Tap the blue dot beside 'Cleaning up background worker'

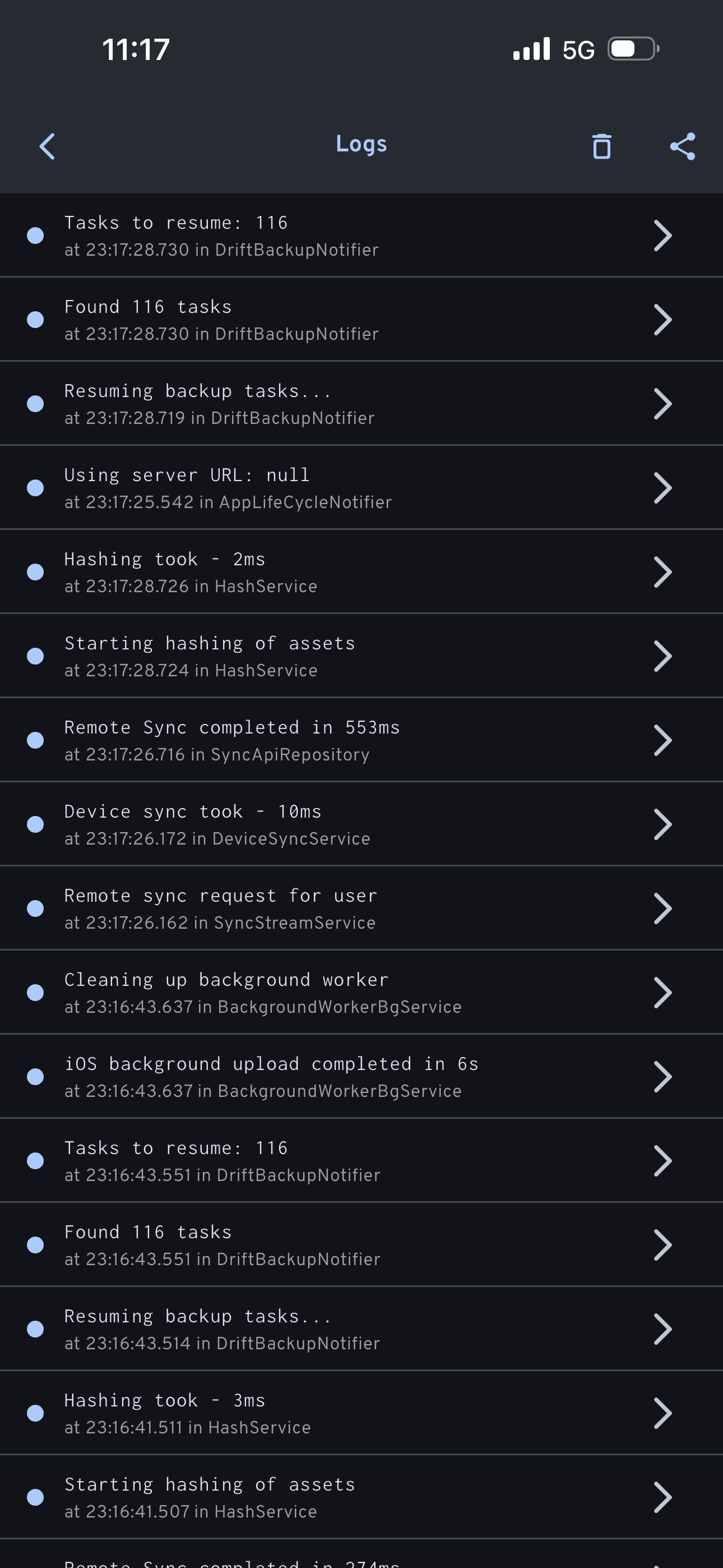(36, 992)
